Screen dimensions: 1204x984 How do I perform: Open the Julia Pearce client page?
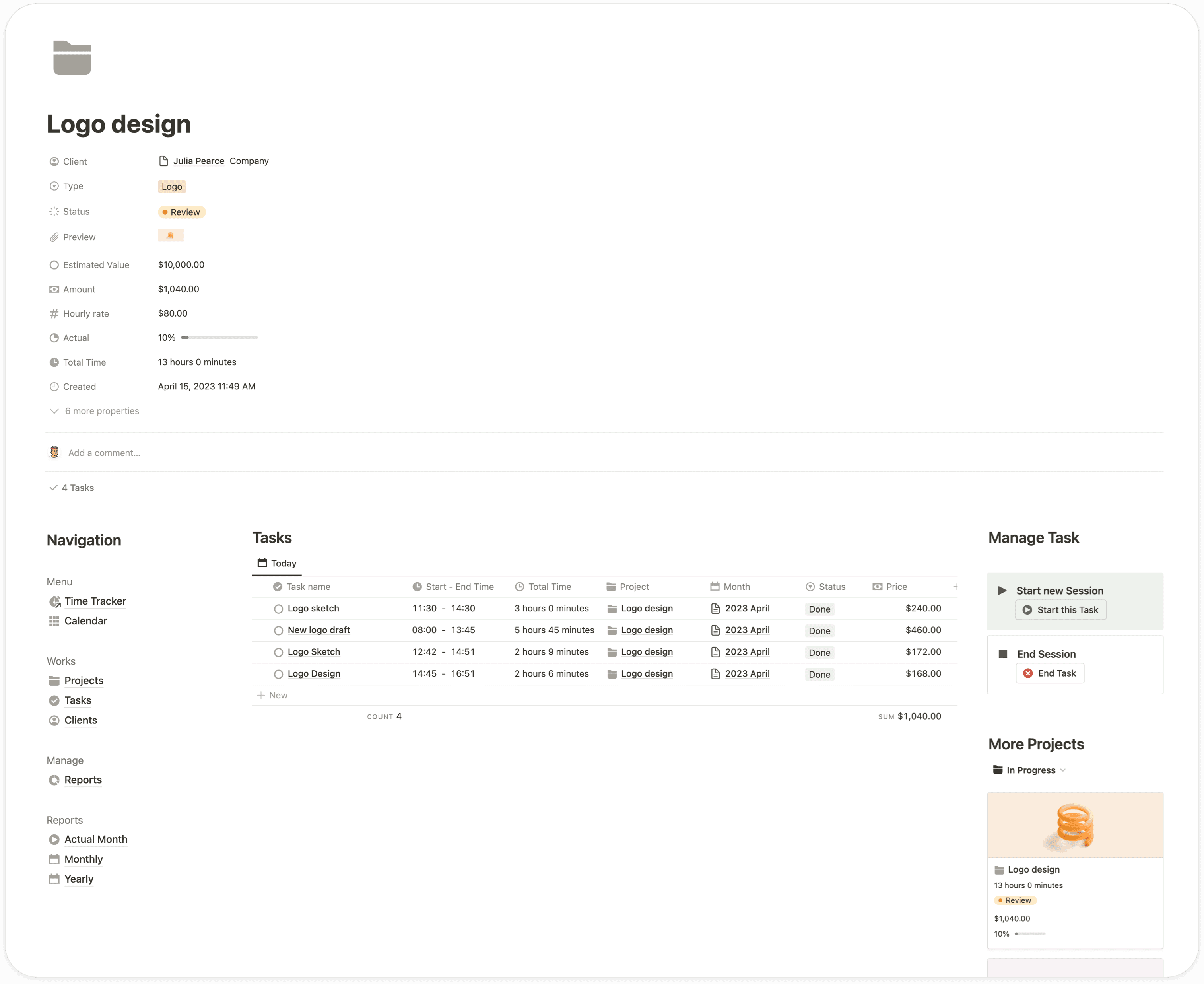coord(199,160)
